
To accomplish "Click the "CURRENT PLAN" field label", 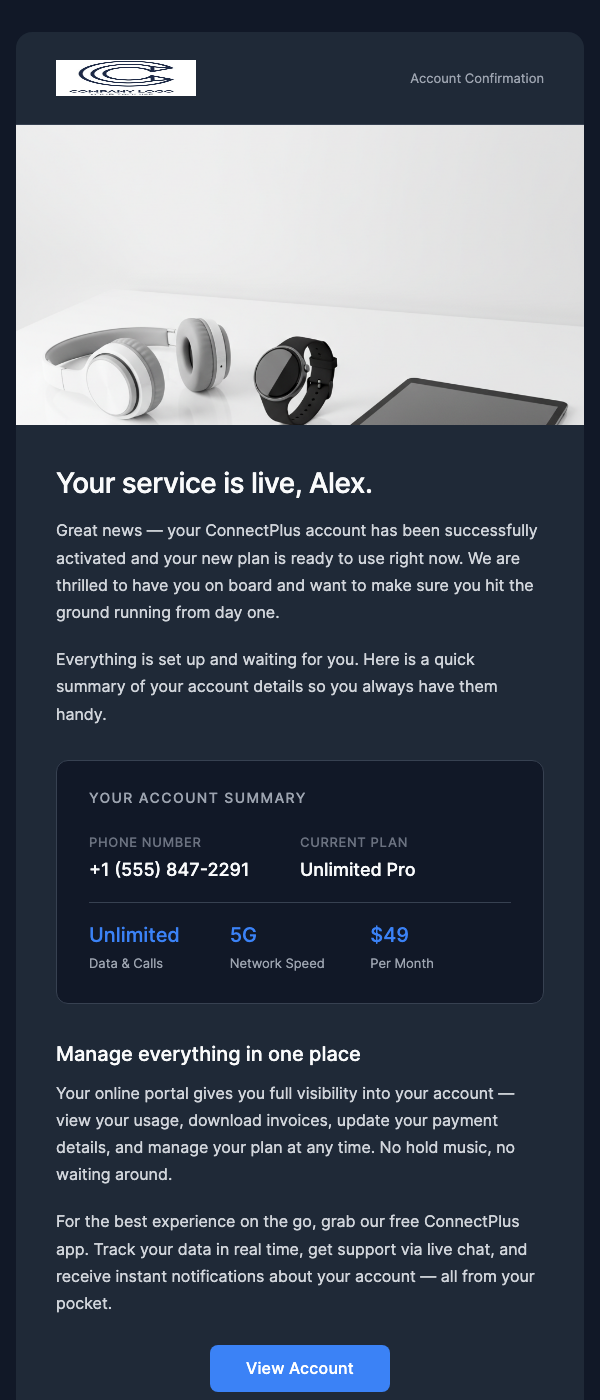I will [354, 842].
